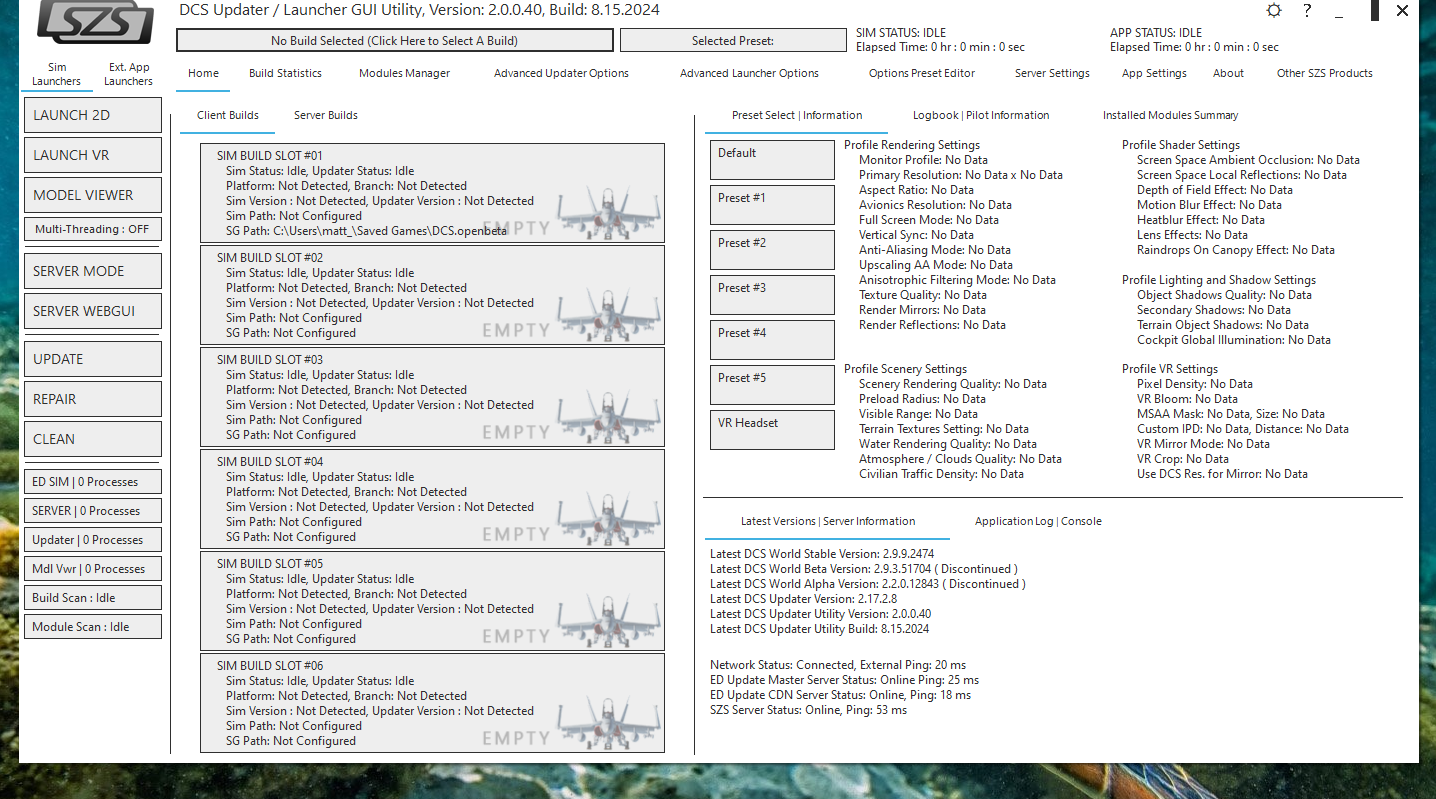Select SIM BUILD SLOT #01
The width and height of the screenshot is (1436, 799).
[432, 193]
